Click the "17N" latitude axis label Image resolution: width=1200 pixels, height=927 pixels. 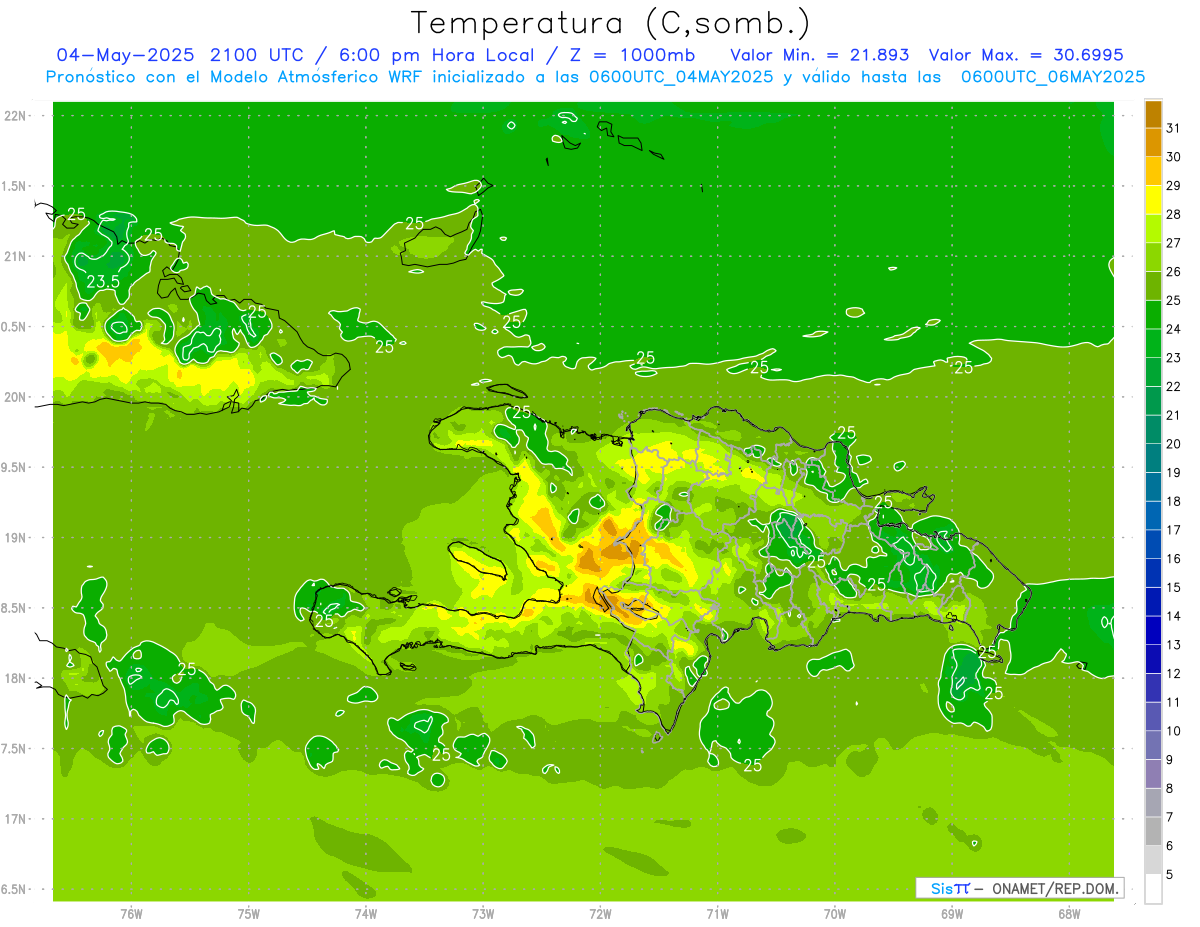click(x=15, y=819)
